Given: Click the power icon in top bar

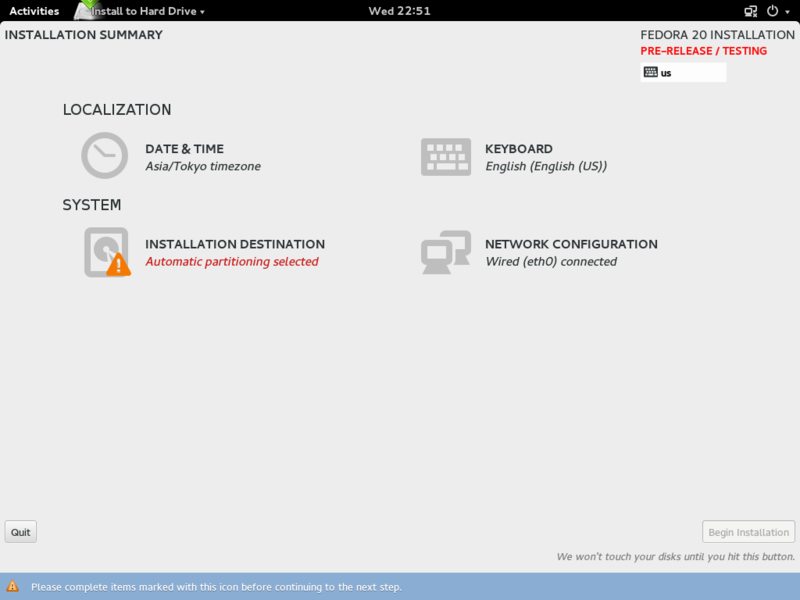Looking at the screenshot, I should click(772, 11).
